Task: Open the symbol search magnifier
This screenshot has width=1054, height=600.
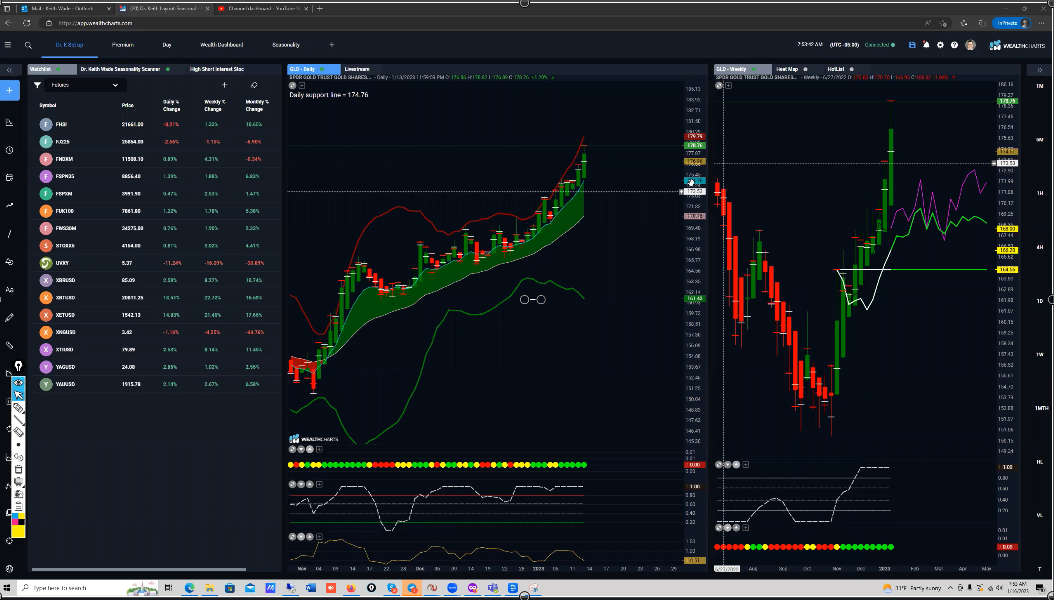Action: click(28, 45)
